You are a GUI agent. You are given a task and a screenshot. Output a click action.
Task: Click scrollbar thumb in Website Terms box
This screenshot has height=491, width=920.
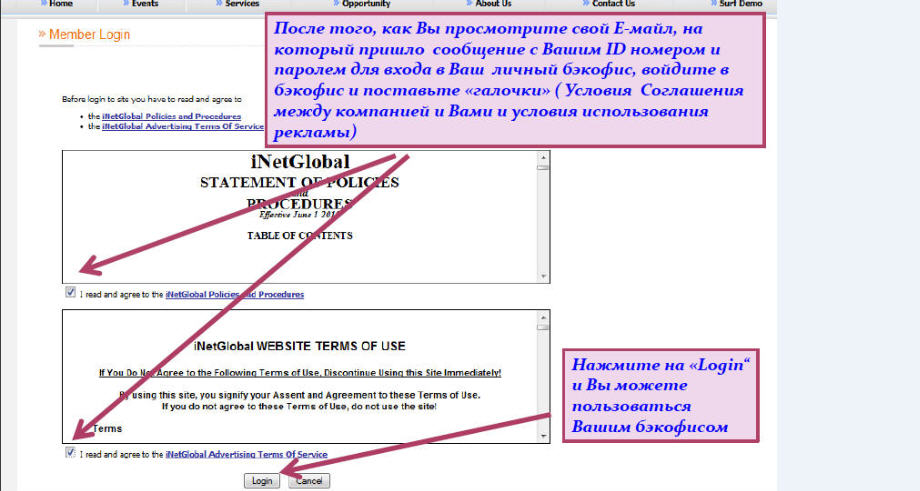click(x=543, y=327)
